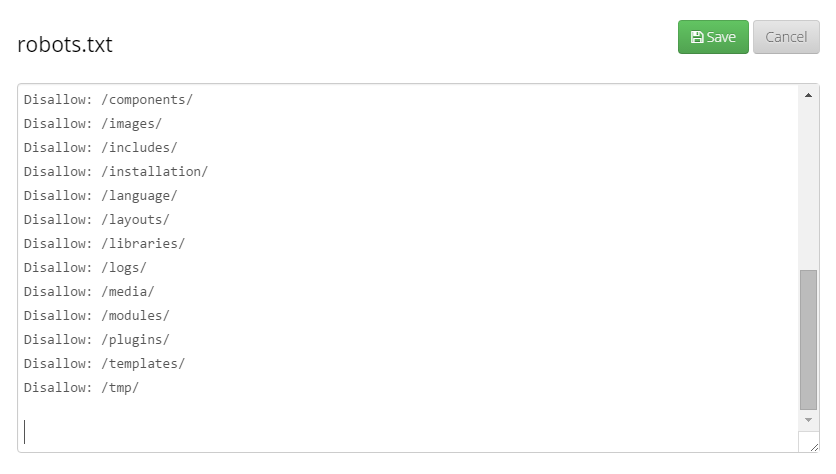Click the Disallow: /components/ line
The width and height of the screenshot is (836, 474).
108,100
